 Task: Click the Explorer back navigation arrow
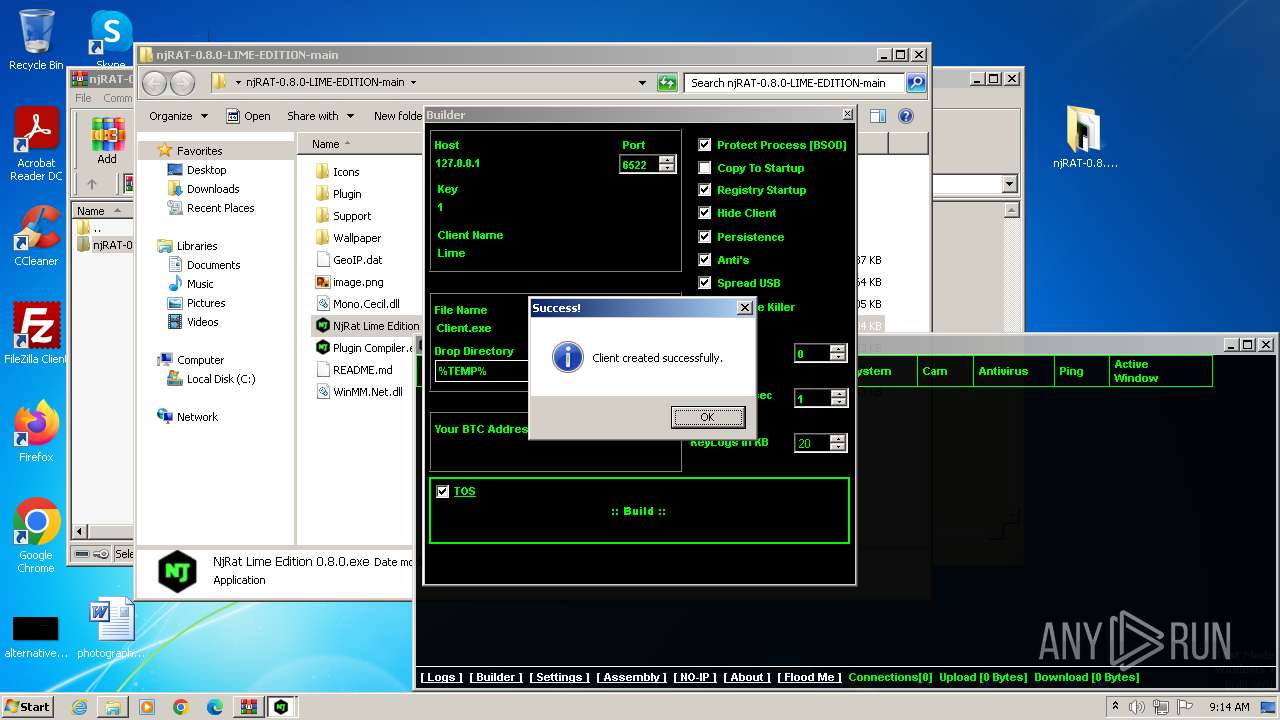pos(155,83)
